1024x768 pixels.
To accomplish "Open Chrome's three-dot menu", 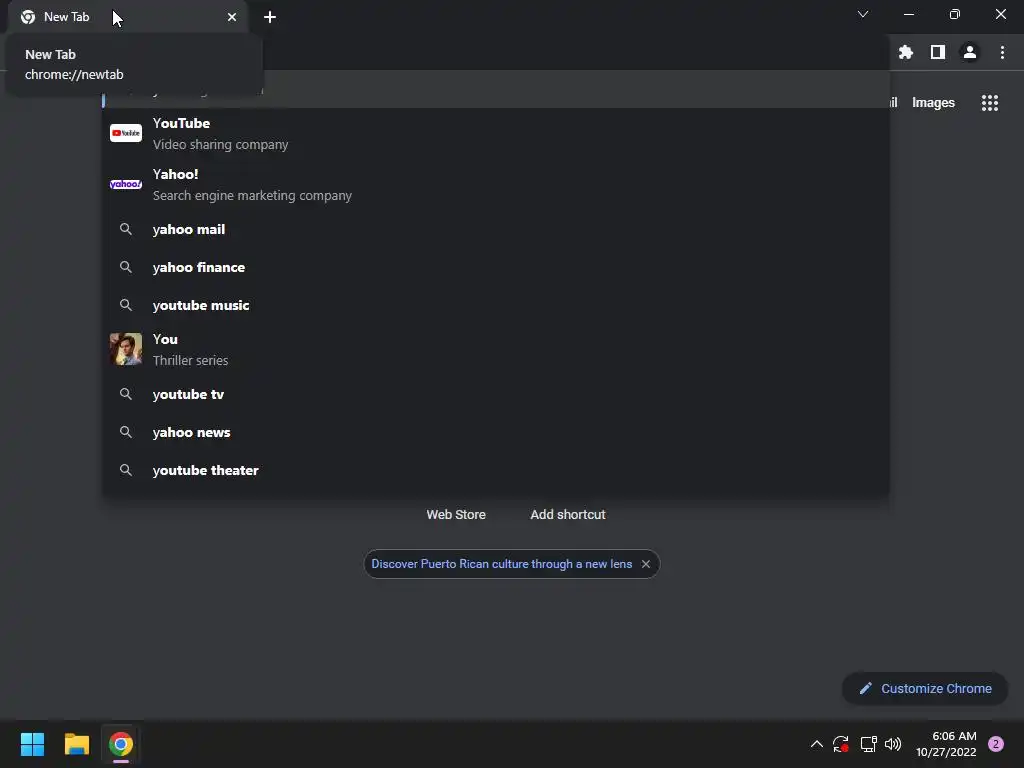I will pos(1002,52).
